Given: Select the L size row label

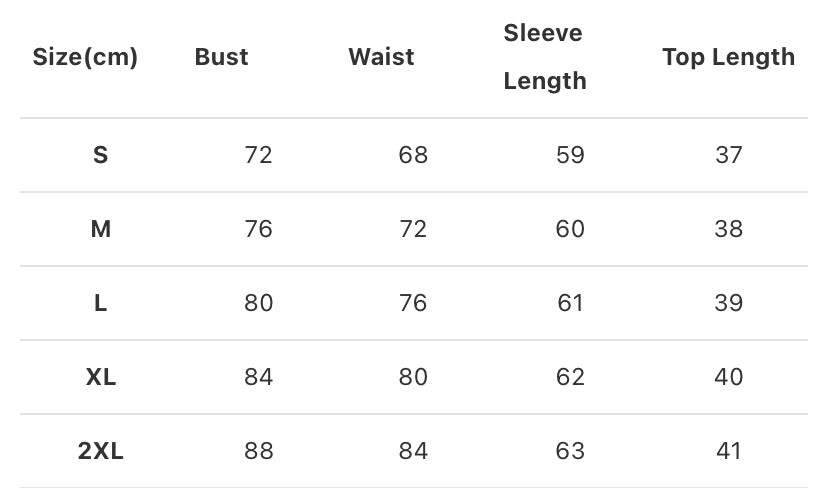Looking at the screenshot, I should 100,303.
